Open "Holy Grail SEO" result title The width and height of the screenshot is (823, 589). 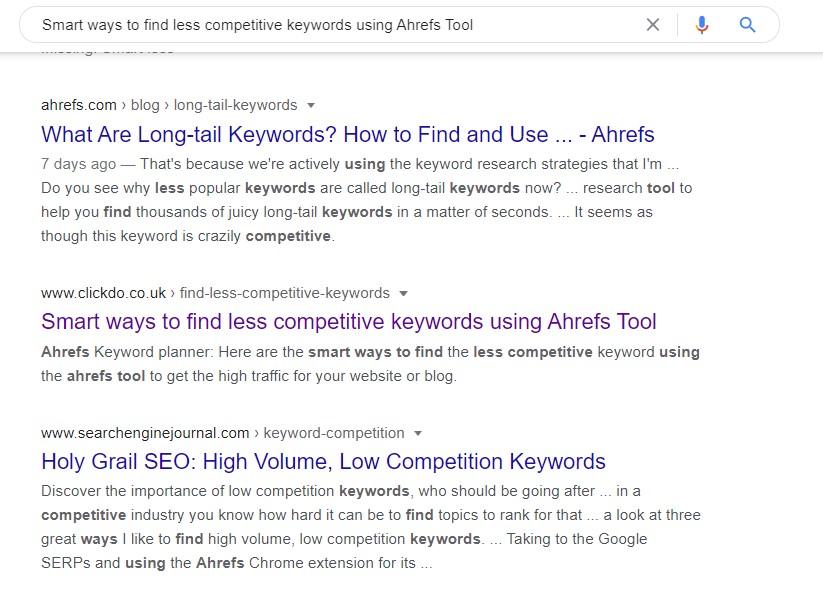pos(323,461)
